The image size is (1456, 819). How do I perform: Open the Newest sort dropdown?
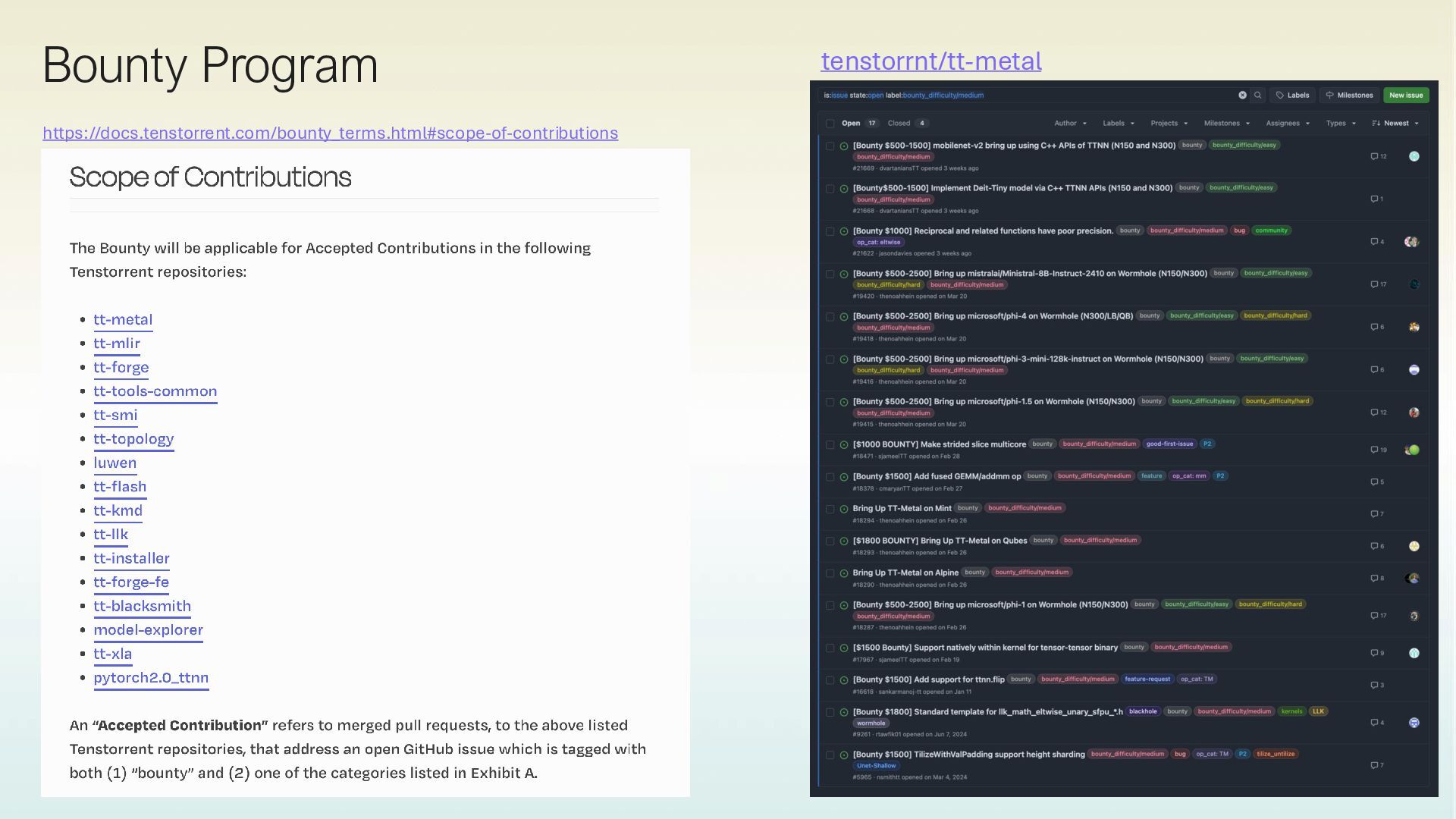1395,124
